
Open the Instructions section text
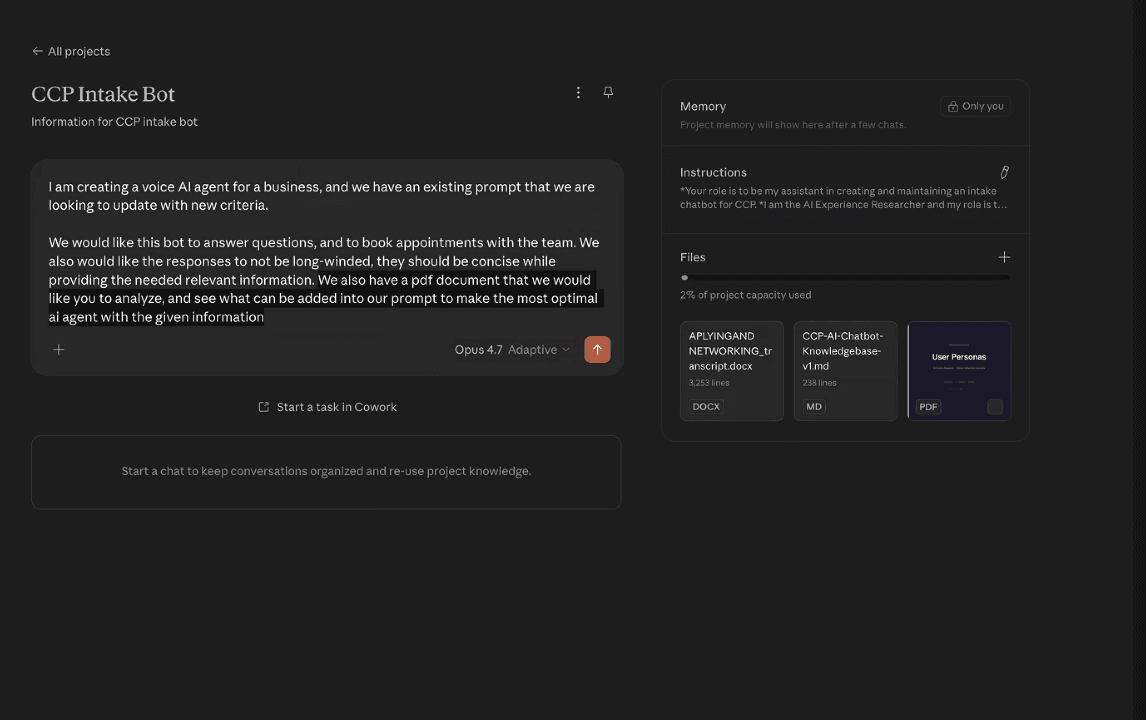coord(843,198)
